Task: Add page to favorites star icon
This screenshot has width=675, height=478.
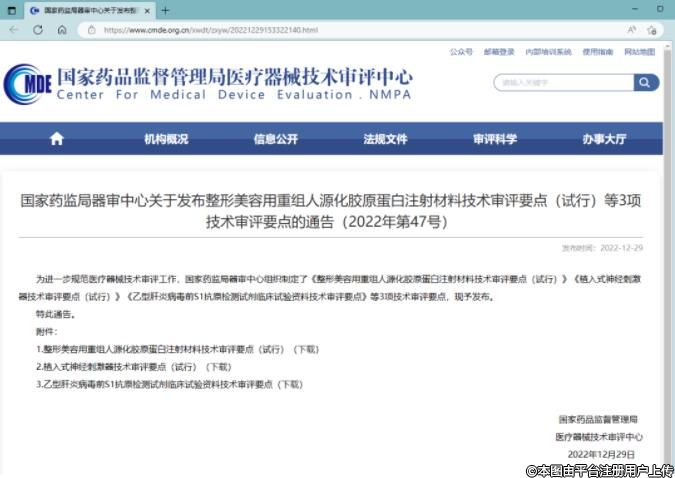Action: tap(652, 30)
